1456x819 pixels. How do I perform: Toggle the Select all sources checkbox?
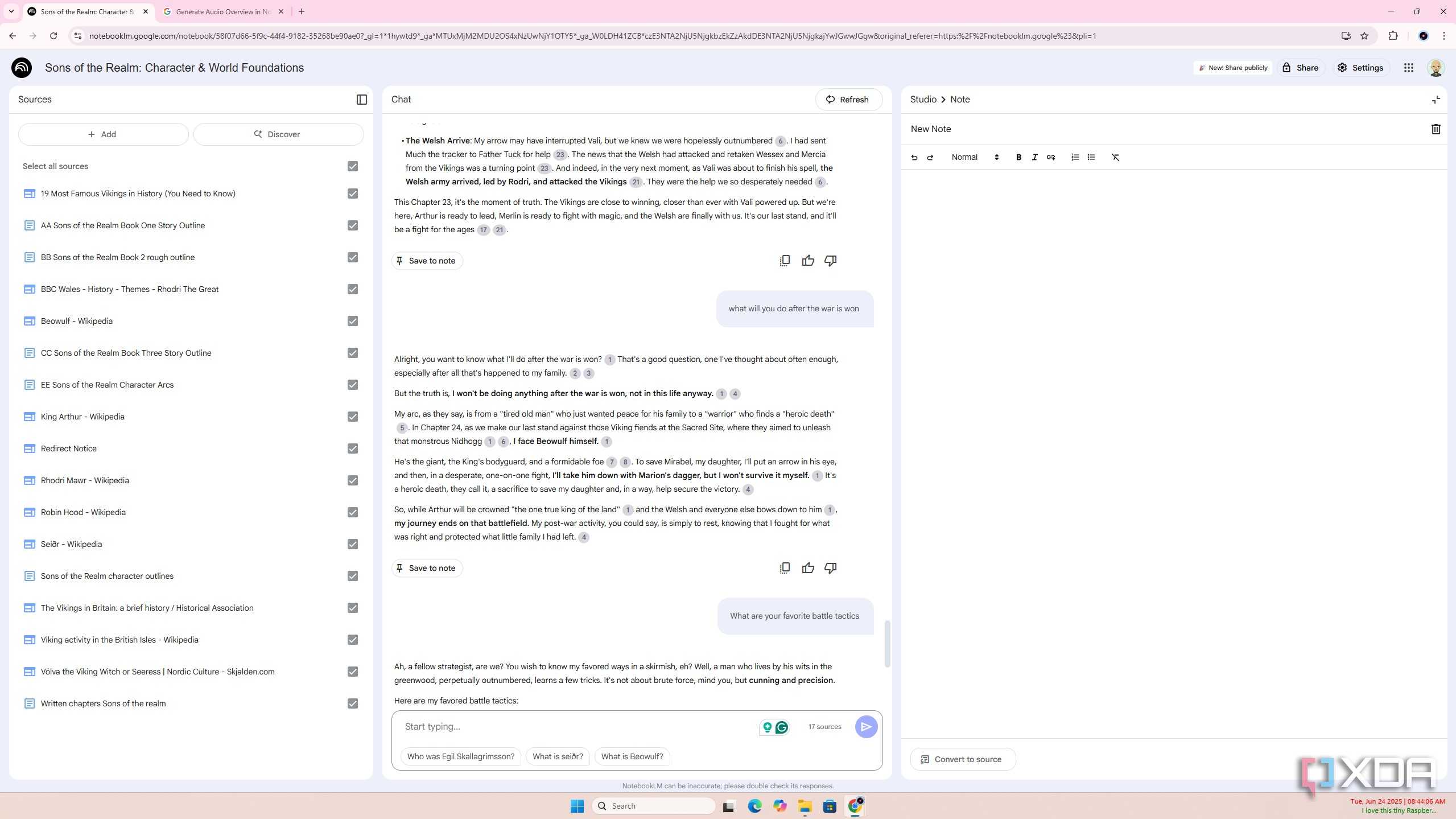(352, 166)
